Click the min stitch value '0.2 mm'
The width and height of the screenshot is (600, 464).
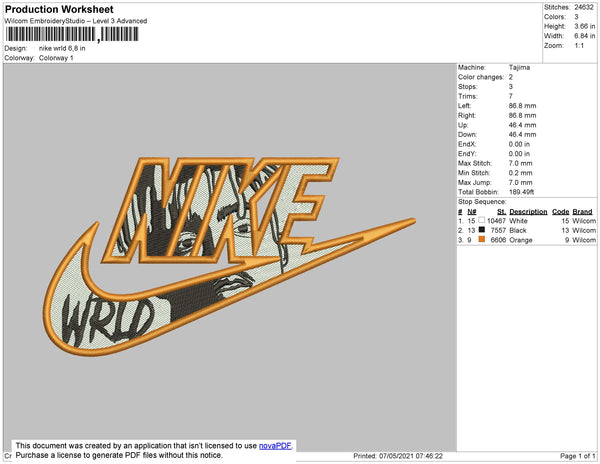pos(520,173)
